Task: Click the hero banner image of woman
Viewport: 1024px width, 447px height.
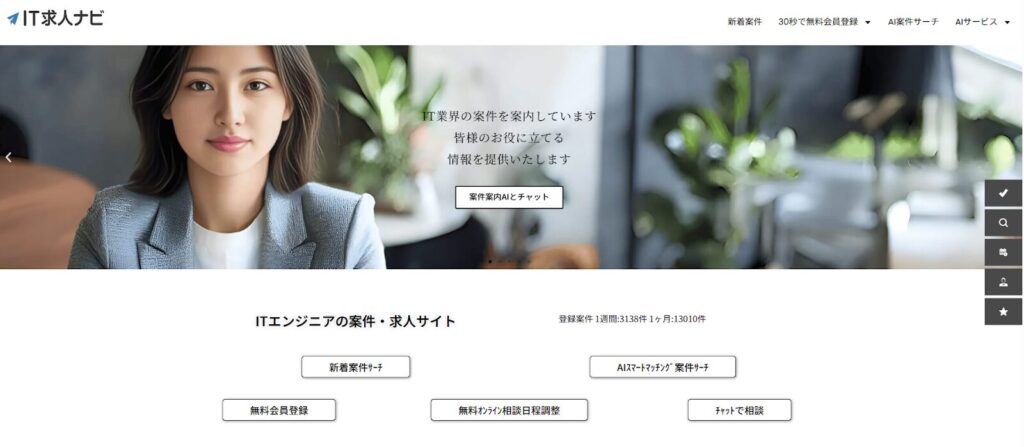Action: [511, 157]
